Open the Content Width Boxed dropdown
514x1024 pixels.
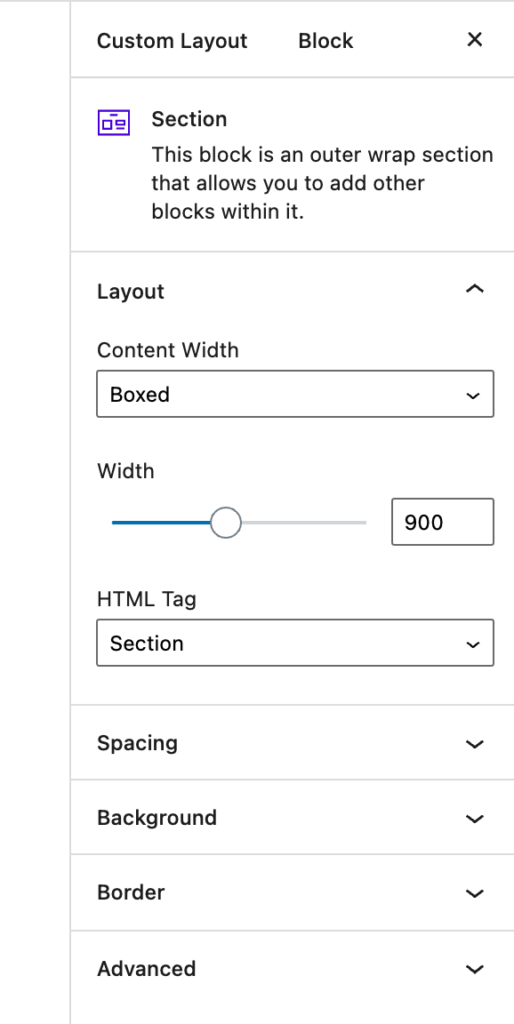(x=295, y=394)
